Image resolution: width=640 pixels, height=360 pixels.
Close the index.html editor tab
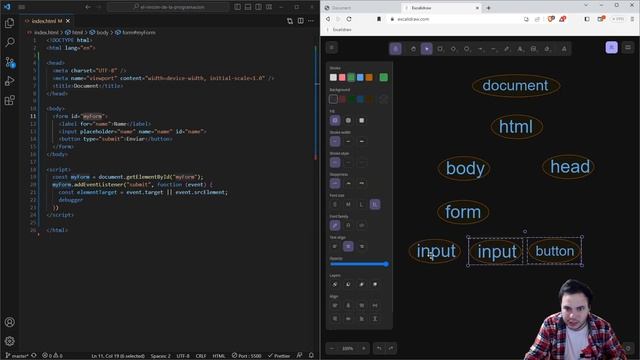[x=68, y=21]
